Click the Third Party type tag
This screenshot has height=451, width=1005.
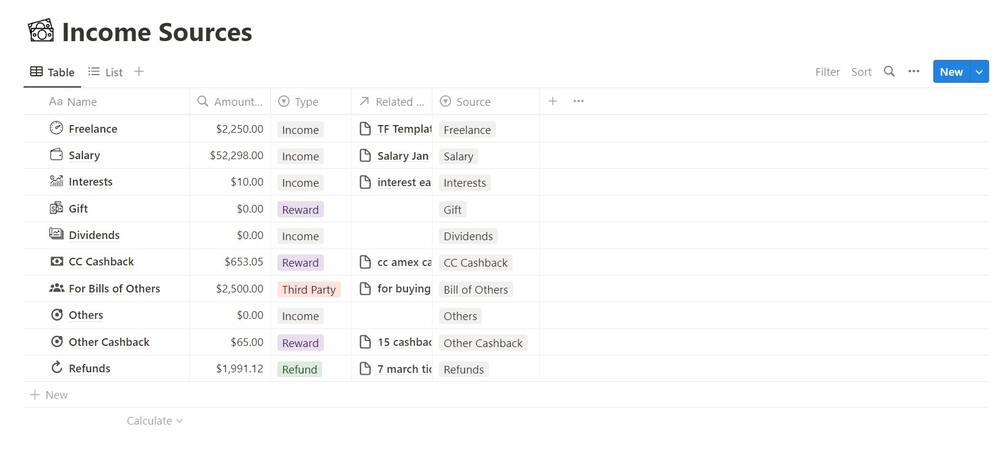(x=310, y=289)
